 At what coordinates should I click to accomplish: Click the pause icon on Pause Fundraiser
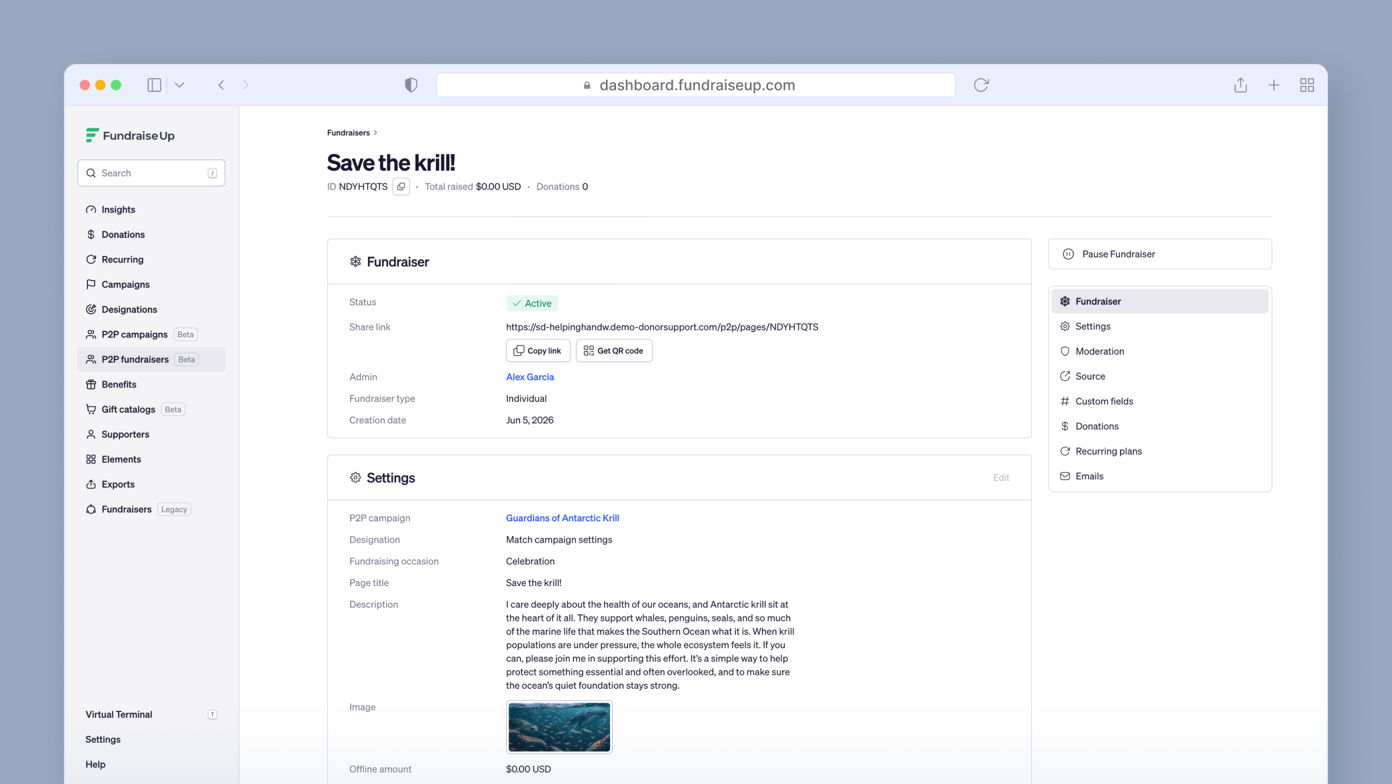coord(1068,254)
